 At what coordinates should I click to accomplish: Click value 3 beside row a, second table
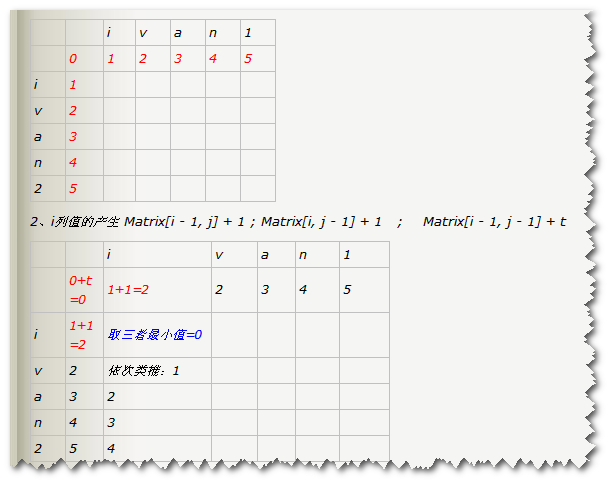(73, 396)
